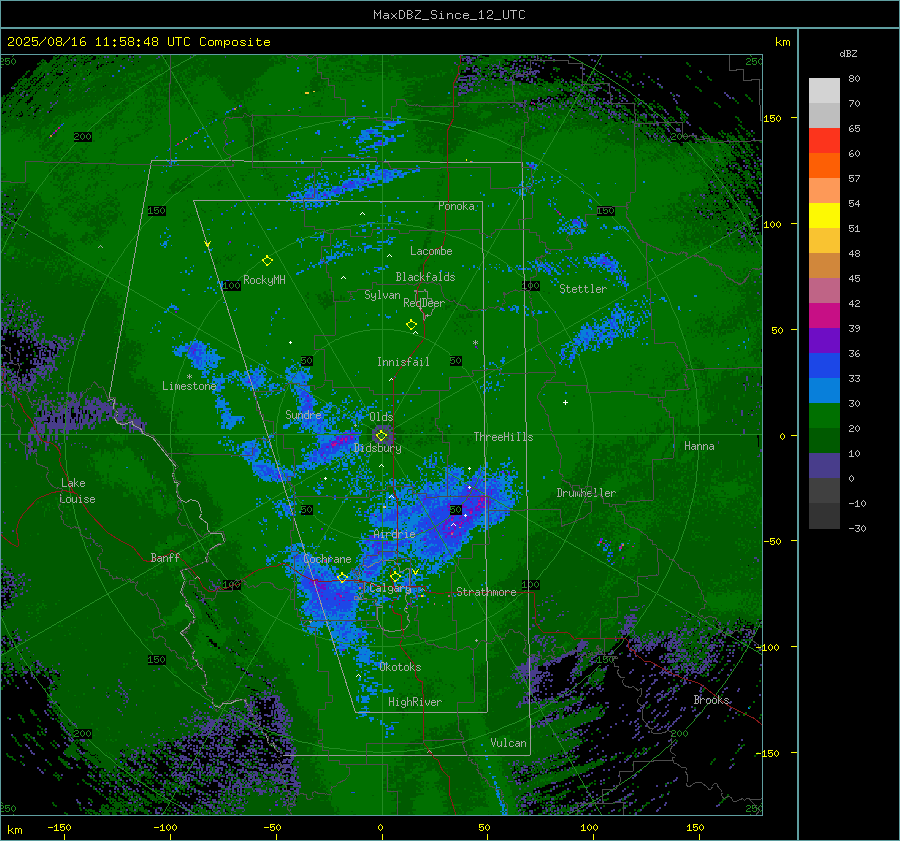The image size is (900, 841).
Task: Click the -30 value in dBZ legend
Action: click(857, 529)
